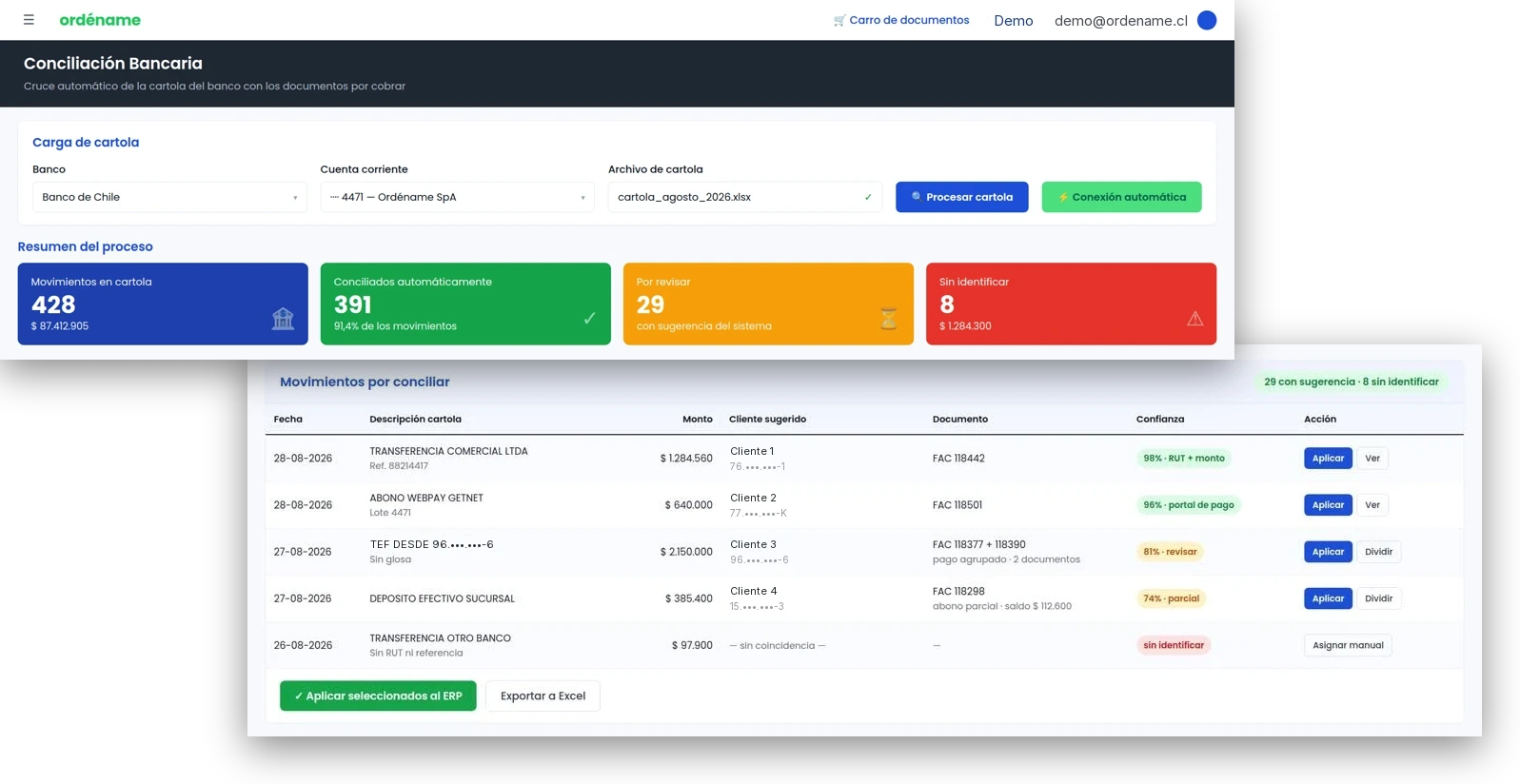Open Carro de documentos cart
1520x784 pixels.
[x=901, y=20]
